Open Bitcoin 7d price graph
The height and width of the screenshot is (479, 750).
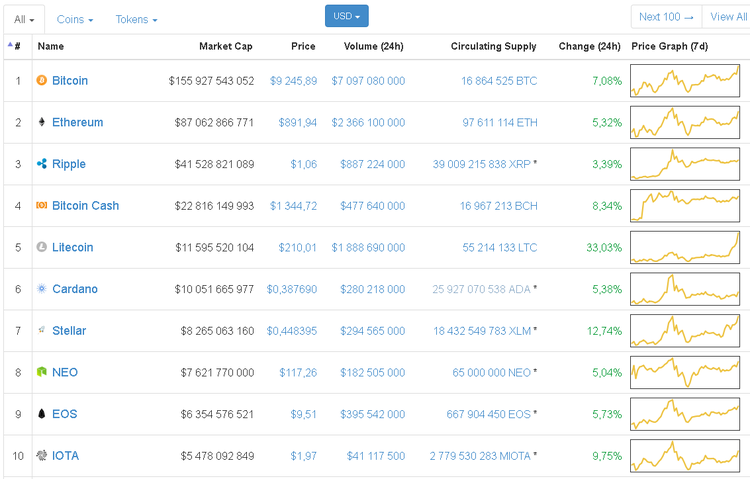coord(685,80)
